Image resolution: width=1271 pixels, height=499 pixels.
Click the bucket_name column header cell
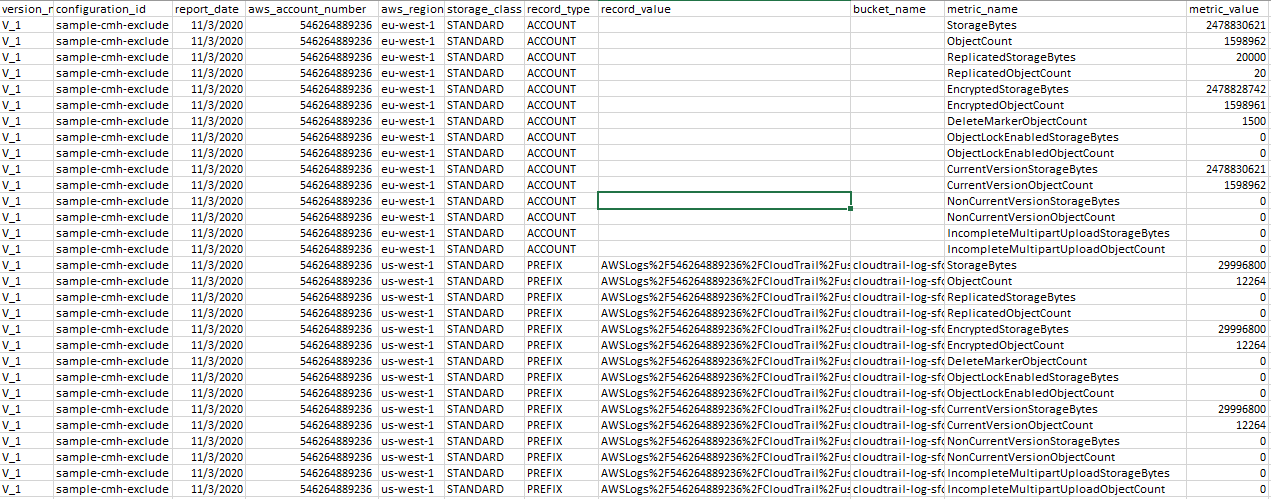pyautogui.click(x=897, y=9)
